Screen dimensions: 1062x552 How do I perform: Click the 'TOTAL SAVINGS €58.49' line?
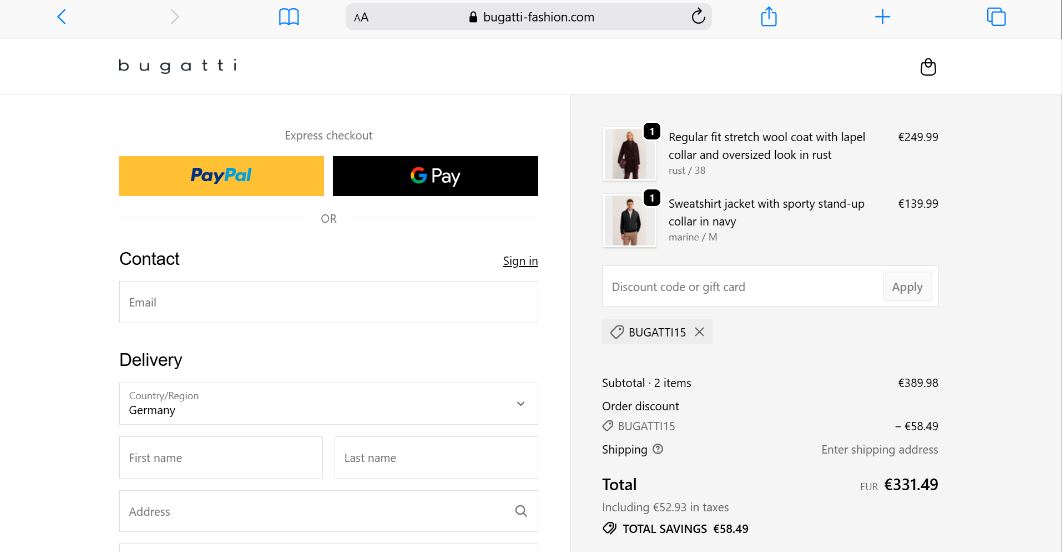coord(675,529)
